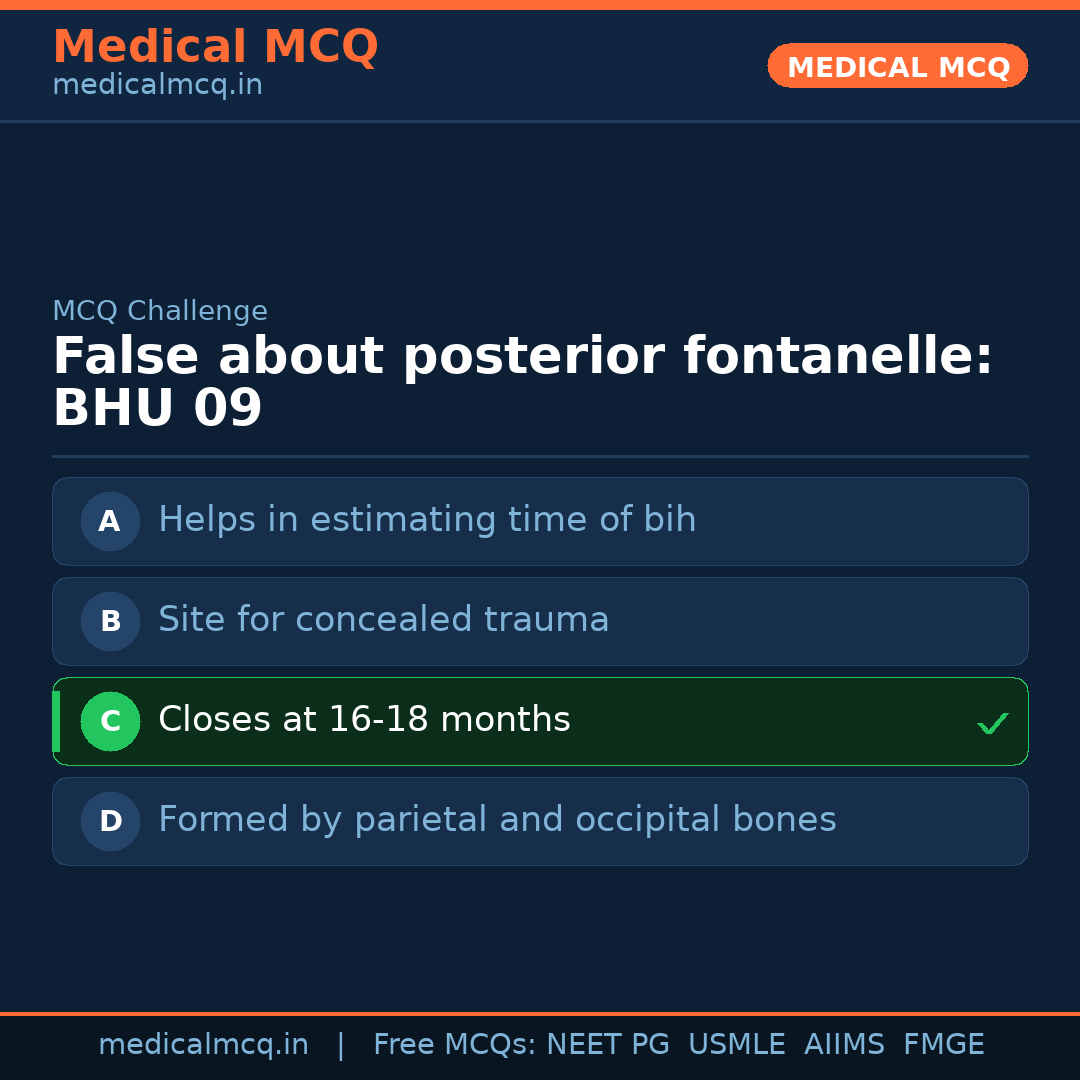Screen dimensions: 1080x1080
Task: Open the medicalmcq.in link in footer
Action: [203, 1045]
